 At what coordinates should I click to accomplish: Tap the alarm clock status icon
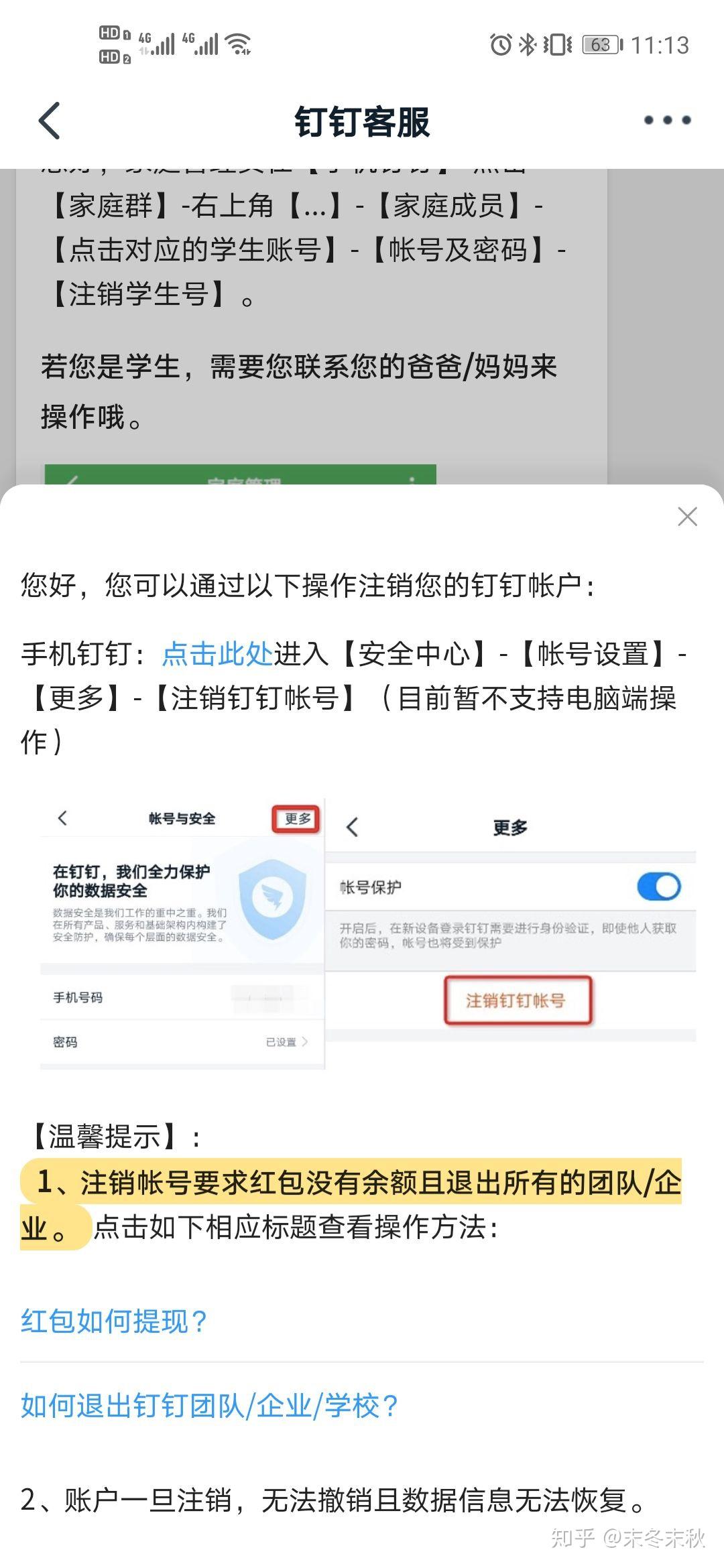pos(500,45)
